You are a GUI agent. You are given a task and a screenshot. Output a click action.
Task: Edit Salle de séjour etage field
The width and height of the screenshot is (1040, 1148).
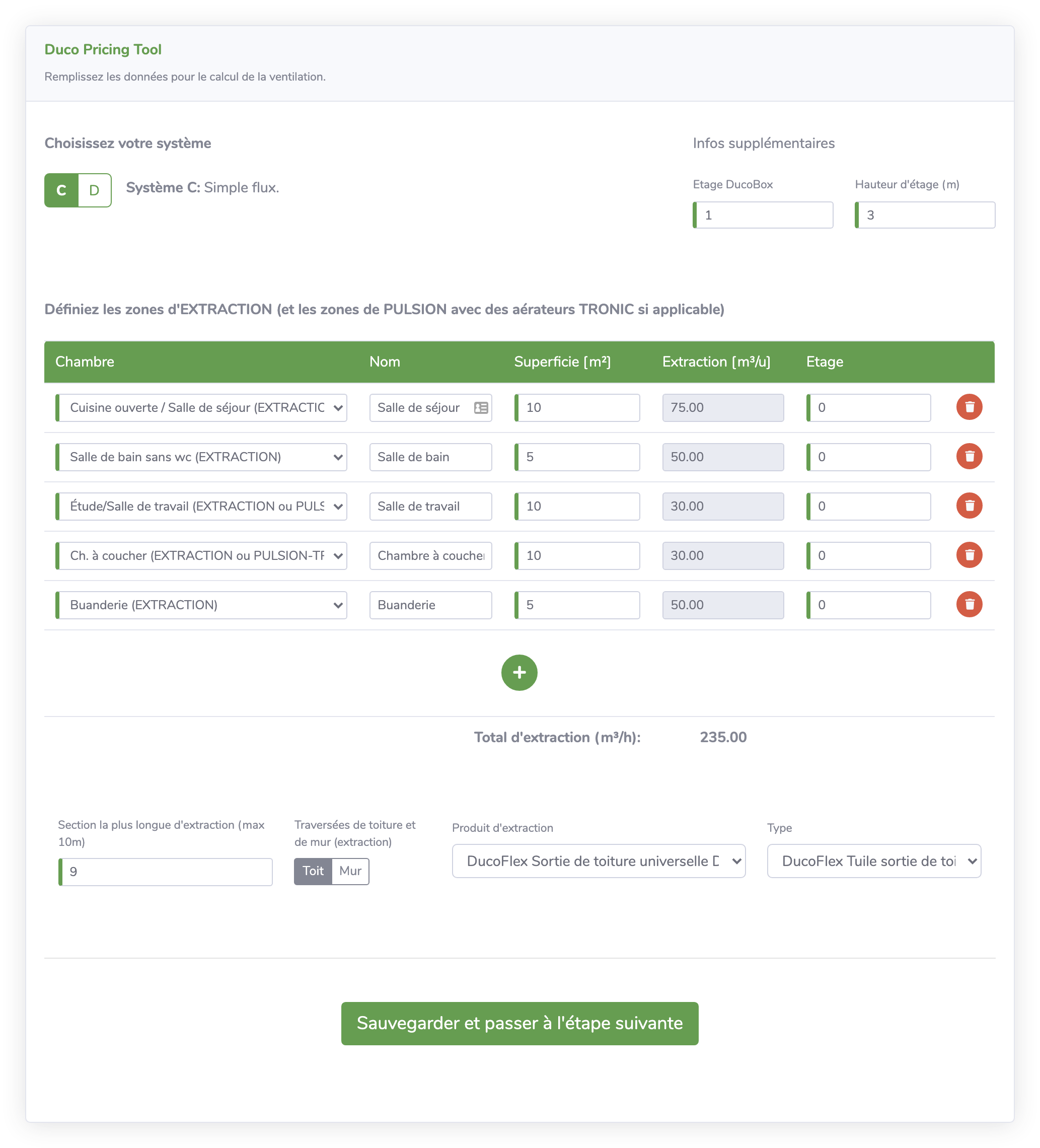pyautogui.click(x=869, y=408)
